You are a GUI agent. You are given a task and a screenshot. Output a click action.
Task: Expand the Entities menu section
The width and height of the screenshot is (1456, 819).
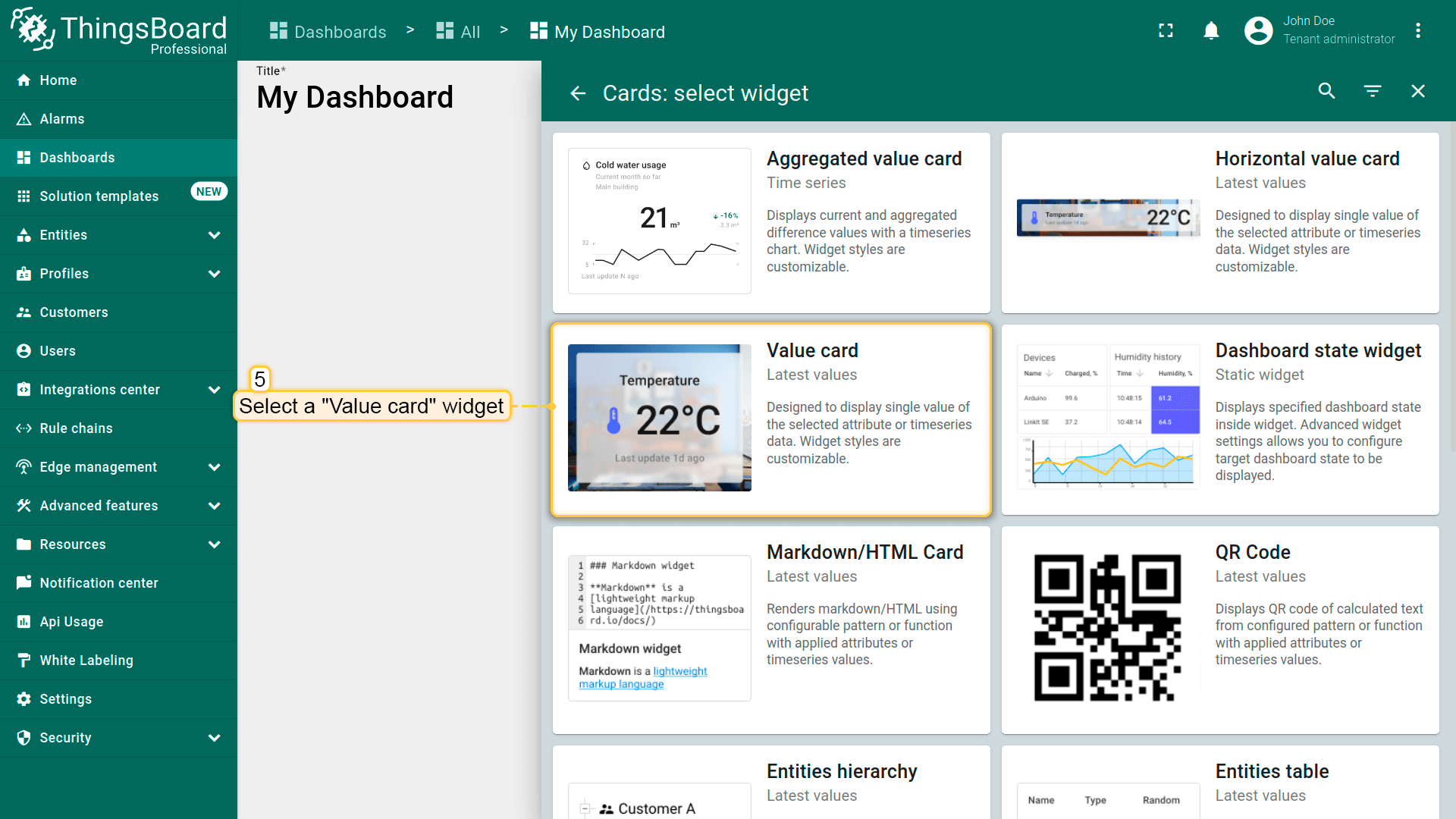tap(214, 235)
